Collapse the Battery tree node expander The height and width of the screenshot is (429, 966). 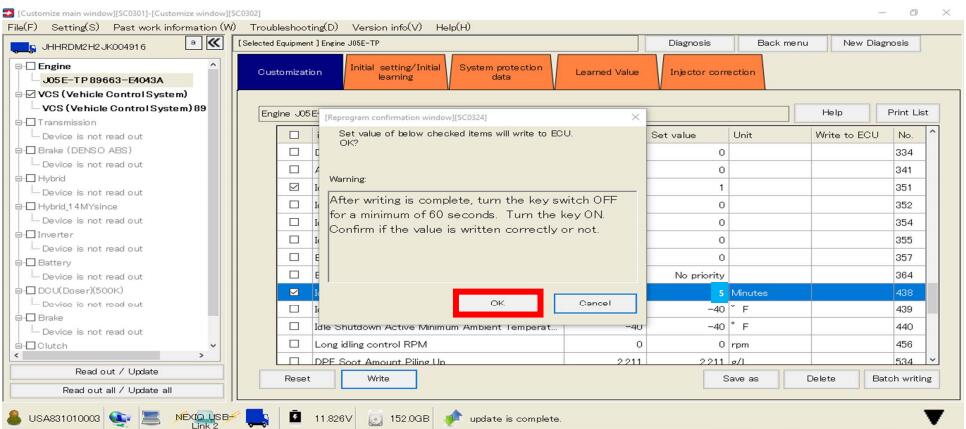pyautogui.click(x=19, y=263)
